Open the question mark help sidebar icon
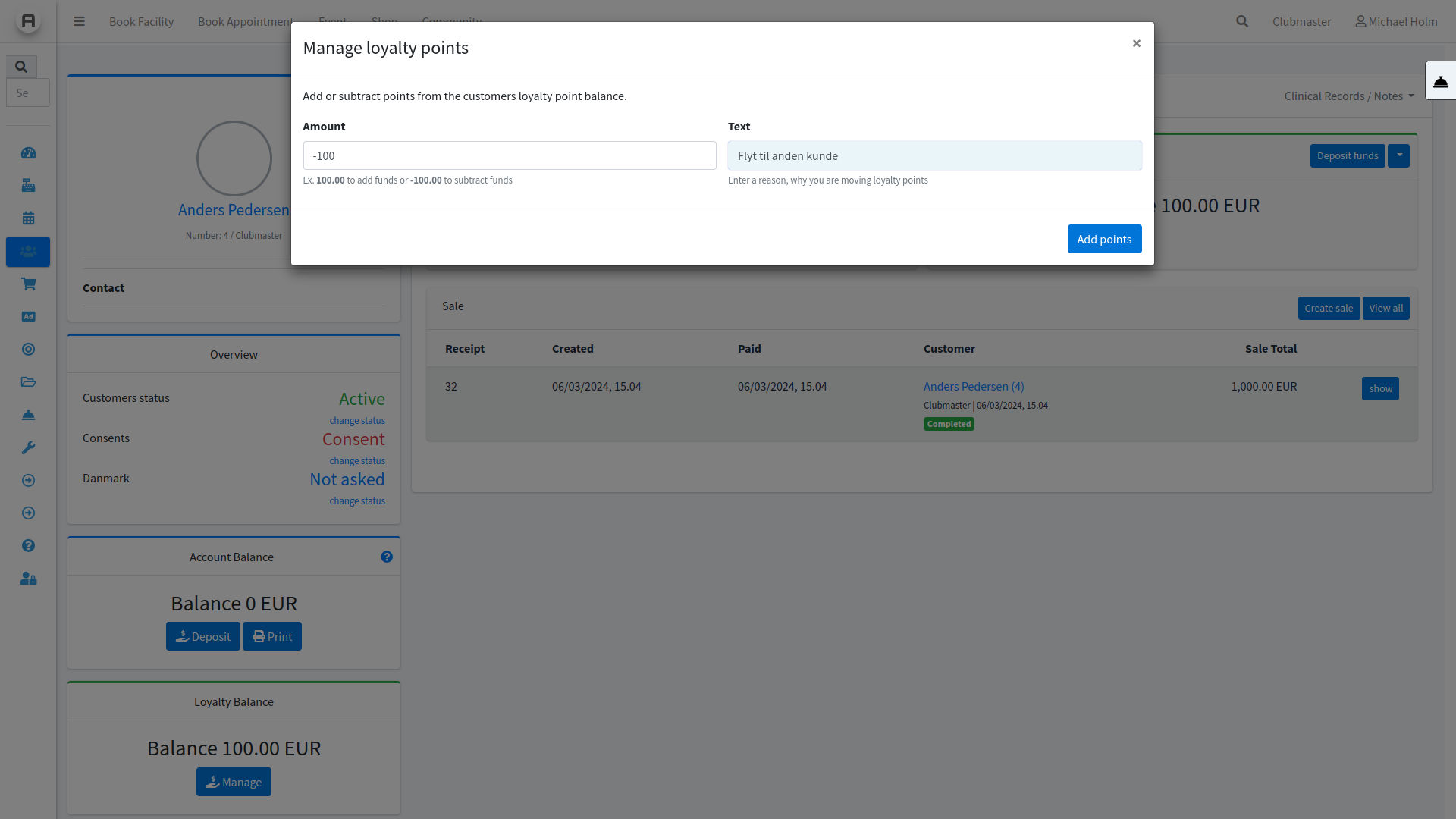The width and height of the screenshot is (1456, 819). click(x=28, y=546)
